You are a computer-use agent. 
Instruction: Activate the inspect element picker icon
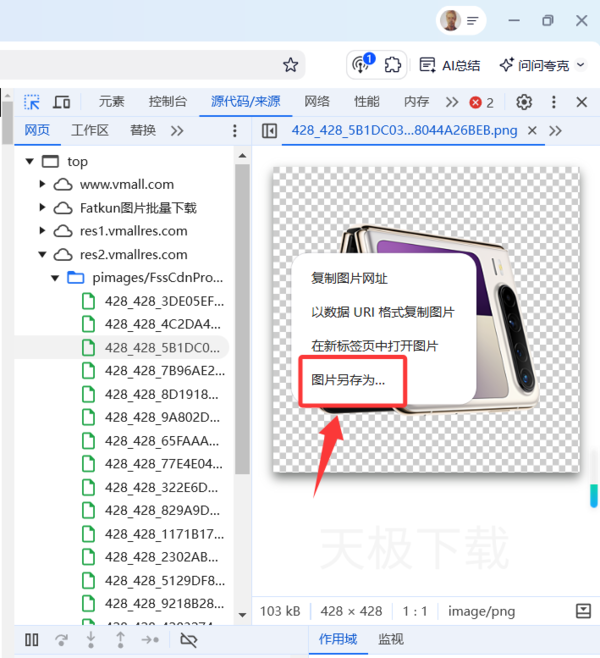pyautogui.click(x=32, y=102)
